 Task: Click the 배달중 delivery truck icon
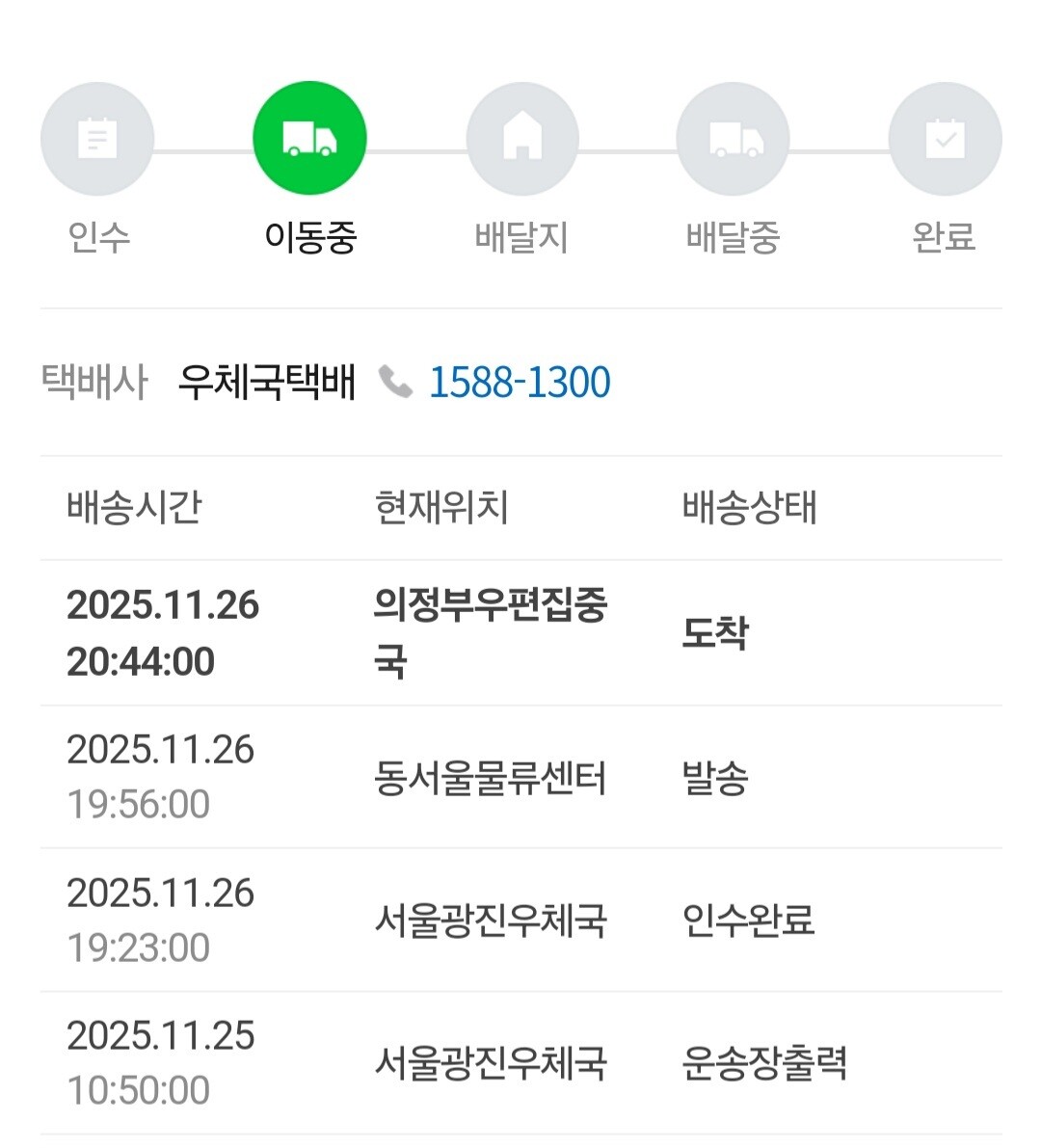pyautogui.click(x=734, y=139)
